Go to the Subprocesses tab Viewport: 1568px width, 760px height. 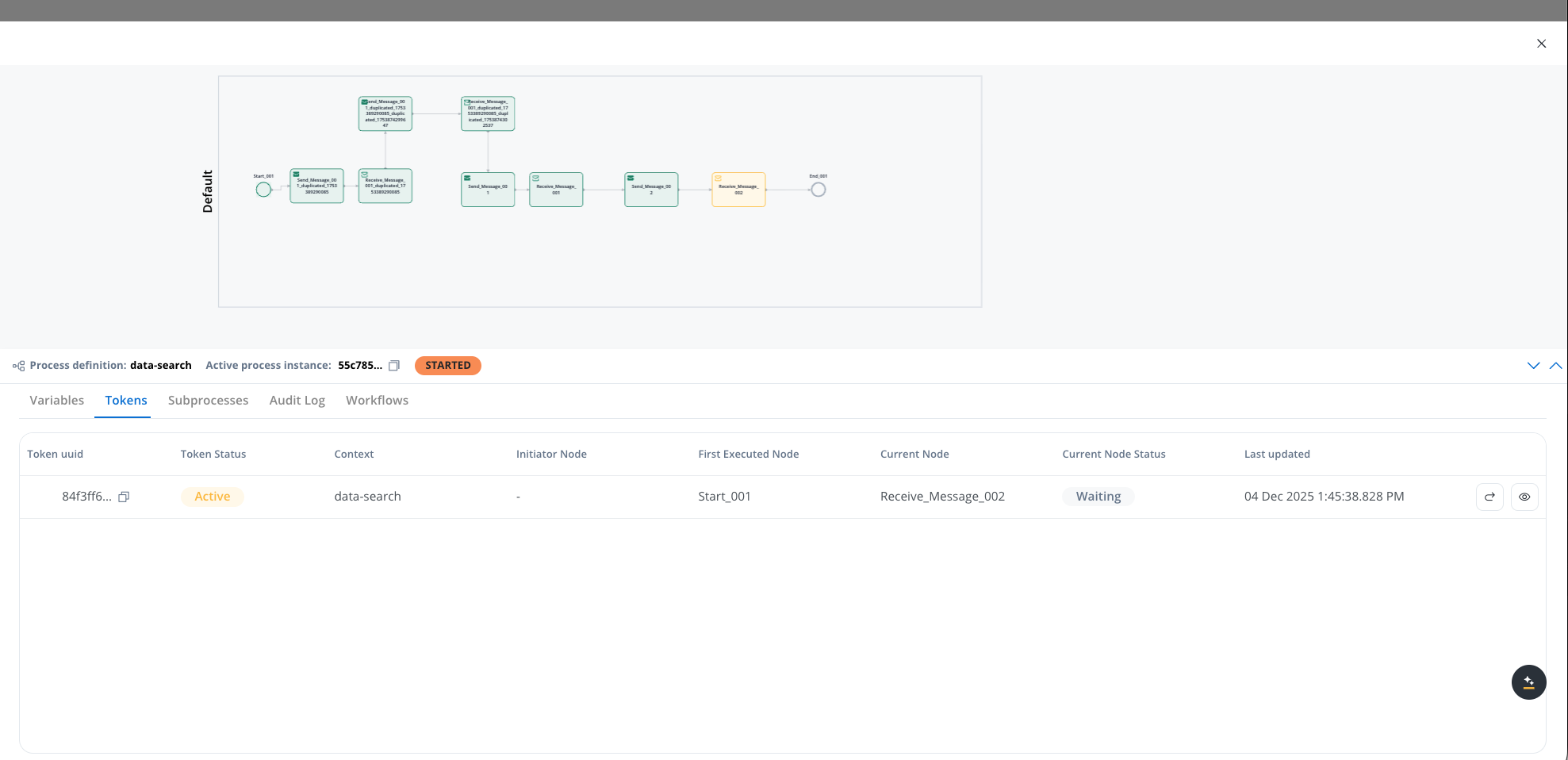(x=208, y=401)
